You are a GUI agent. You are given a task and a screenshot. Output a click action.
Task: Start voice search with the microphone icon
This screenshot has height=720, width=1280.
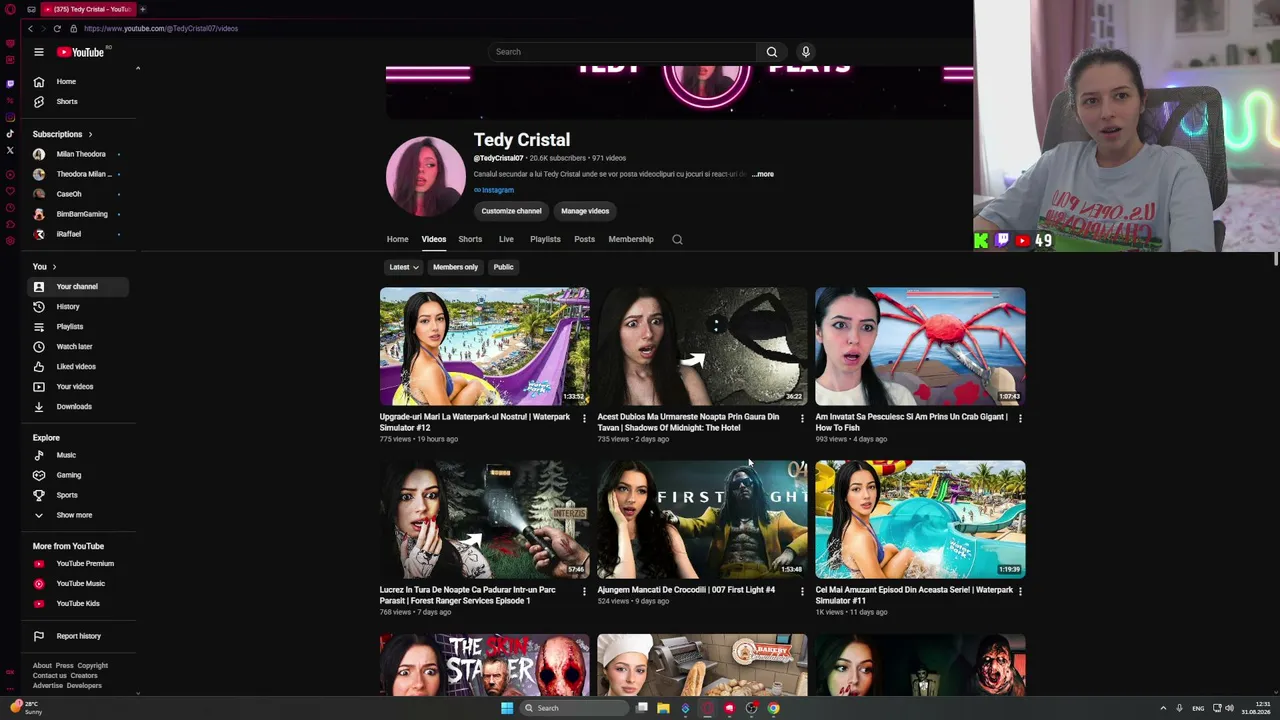point(805,52)
